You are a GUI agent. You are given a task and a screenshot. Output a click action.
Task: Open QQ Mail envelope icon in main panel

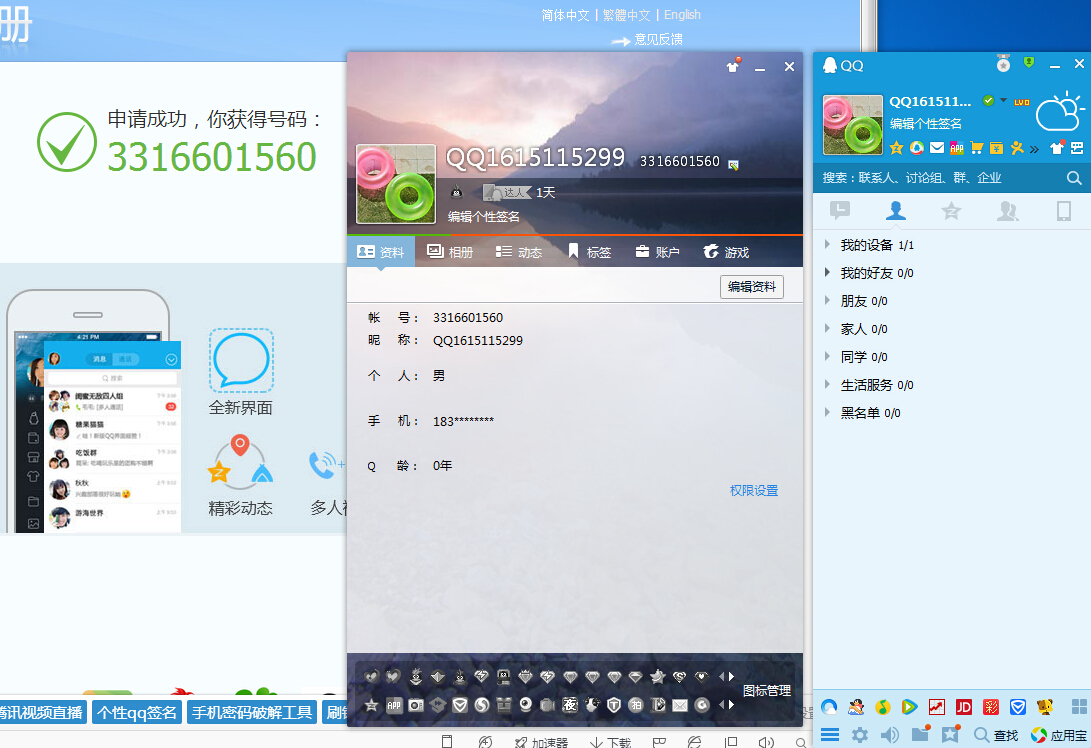click(x=937, y=148)
